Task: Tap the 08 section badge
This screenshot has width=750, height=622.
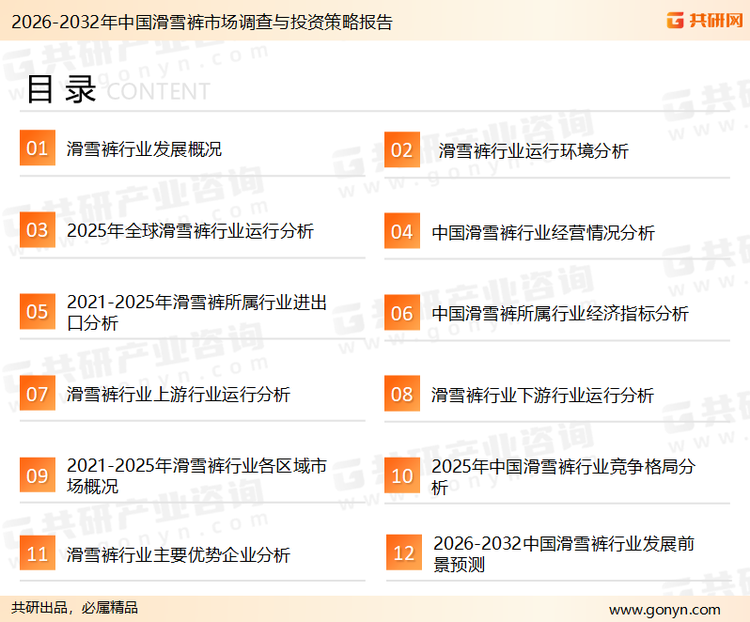Action: [x=402, y=394]
